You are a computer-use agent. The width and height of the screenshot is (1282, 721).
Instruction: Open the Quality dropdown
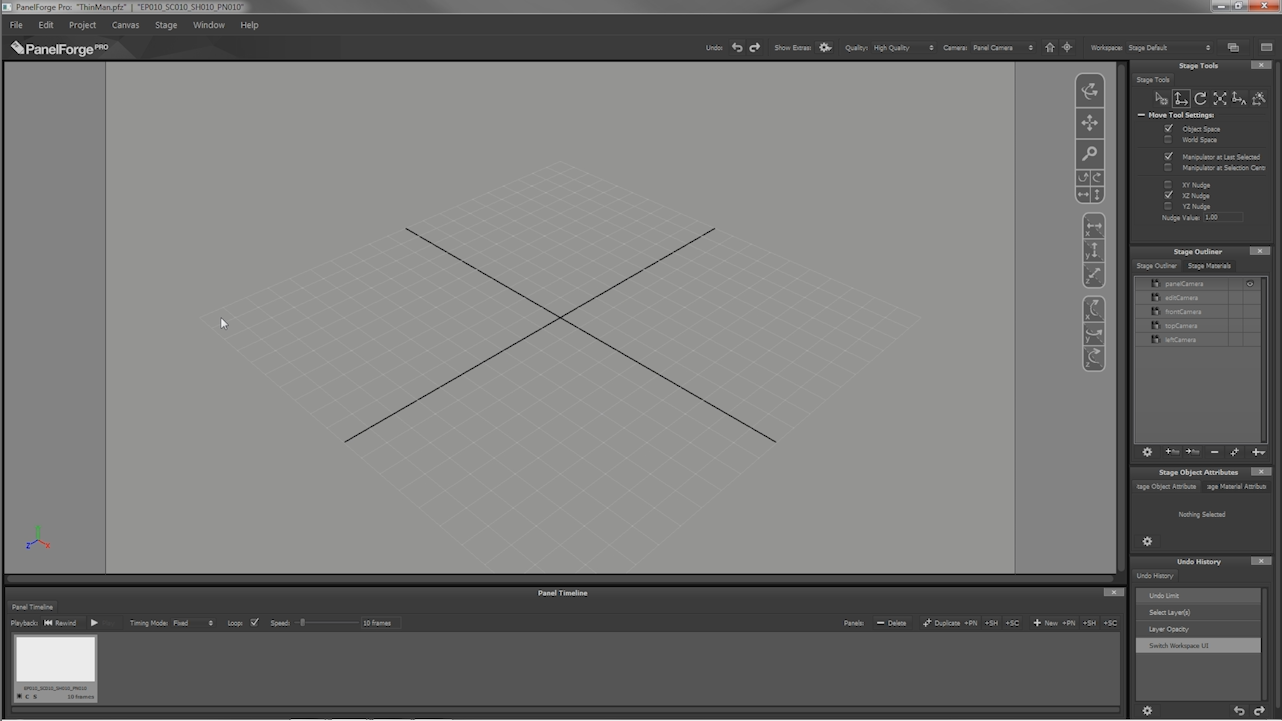click(902, 48)
